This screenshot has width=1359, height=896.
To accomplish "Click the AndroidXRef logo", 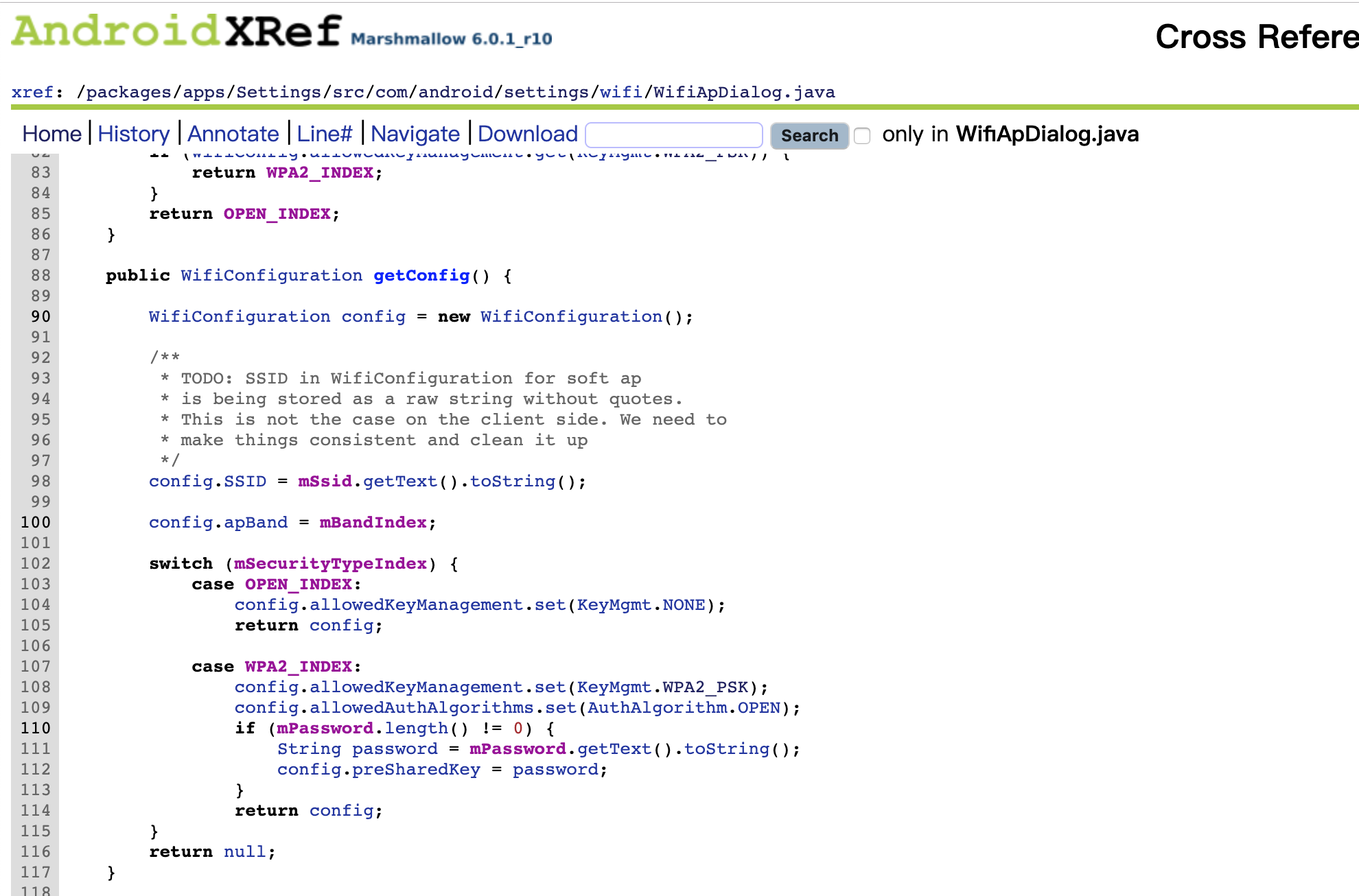I will pos(176,31).
